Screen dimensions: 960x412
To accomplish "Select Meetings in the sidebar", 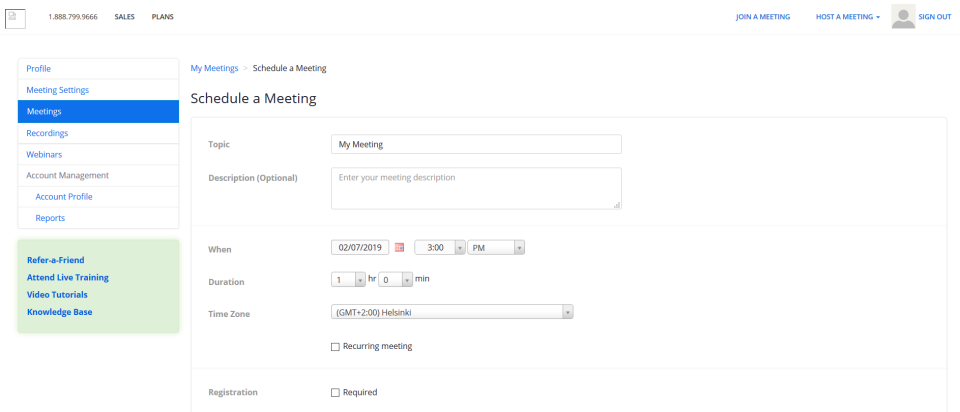I will [99, 111].
